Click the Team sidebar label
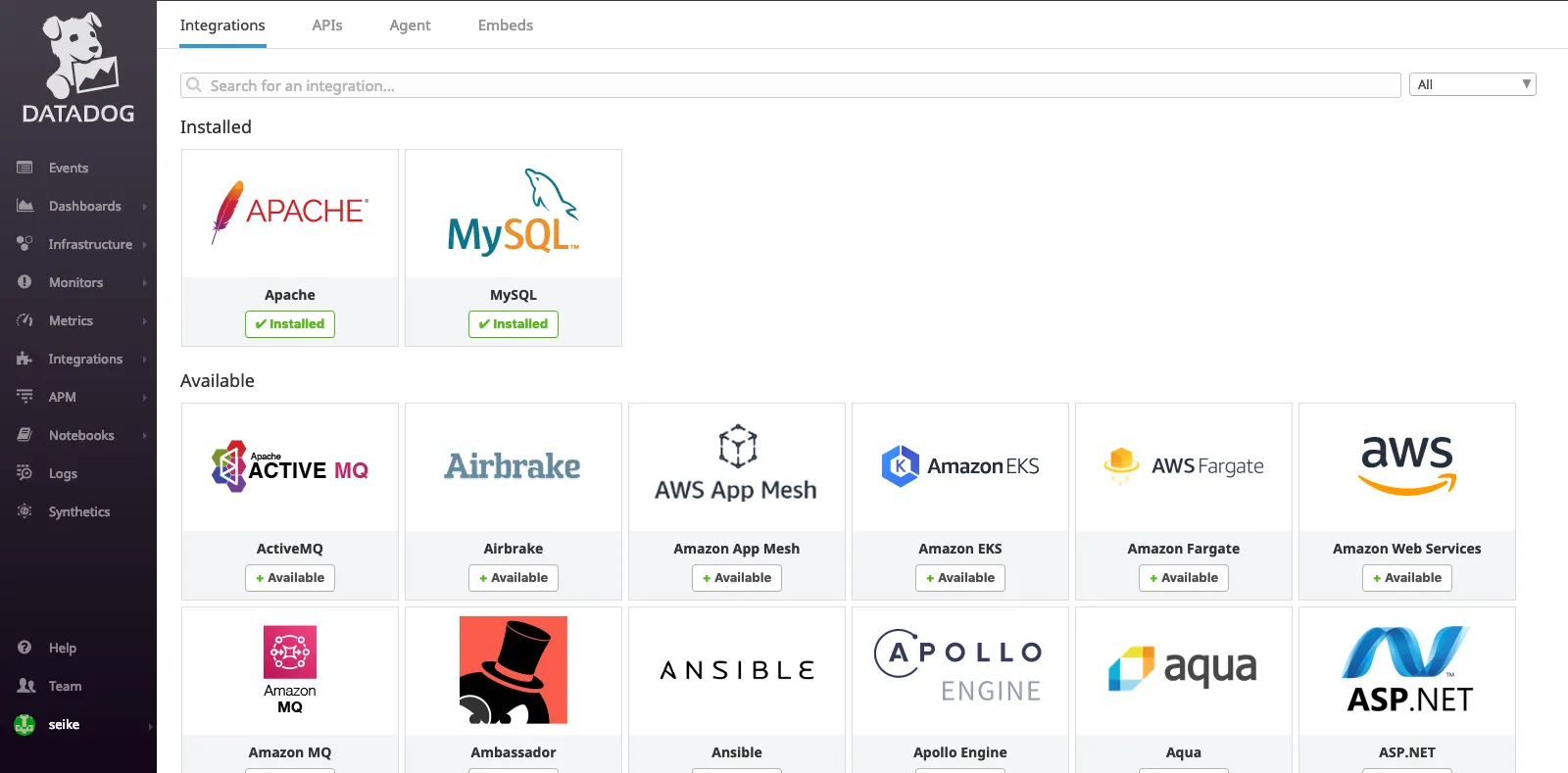The width and height of the screenshot is (1568, 773). 66,686
